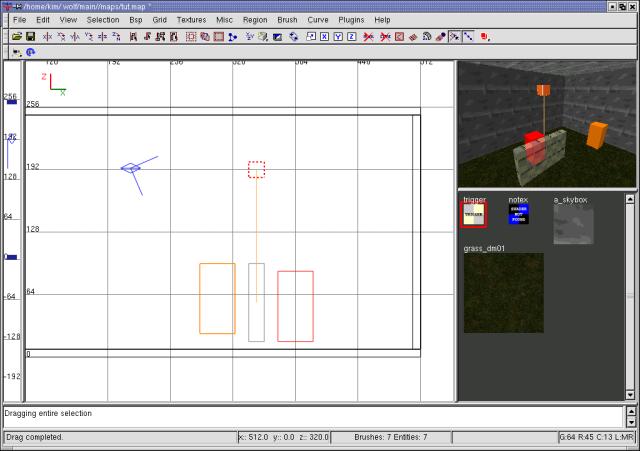640x451 pixels.
Task: Select the trigger texture thumbnail
Action: [x=473, y=214]
